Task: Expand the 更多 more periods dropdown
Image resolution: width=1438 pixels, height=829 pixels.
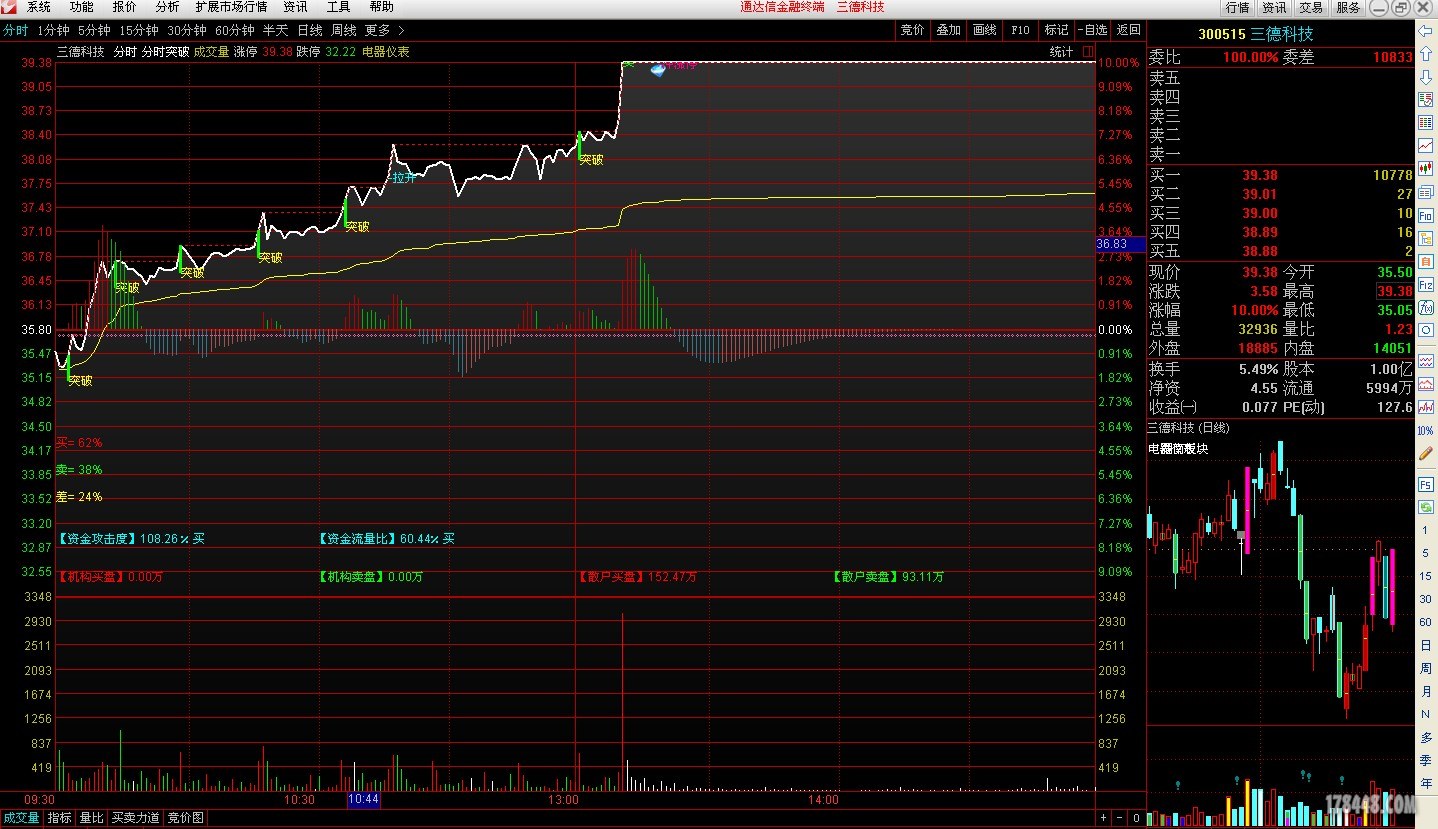Action: point(385,30)
